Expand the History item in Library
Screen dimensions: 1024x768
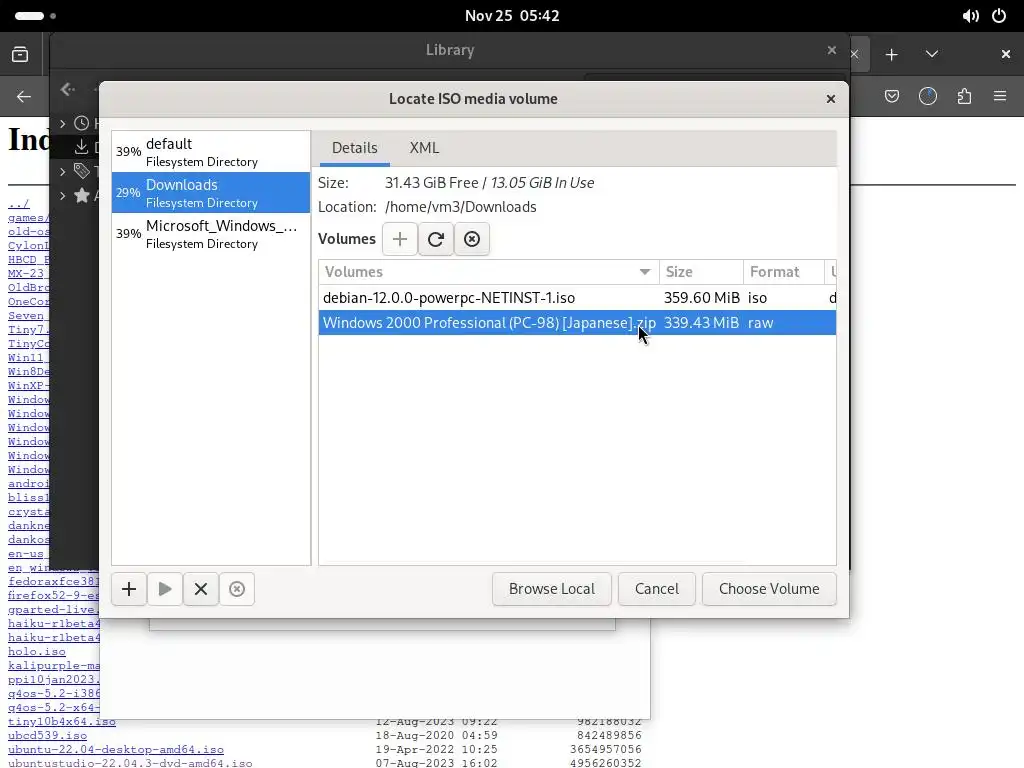63,123
